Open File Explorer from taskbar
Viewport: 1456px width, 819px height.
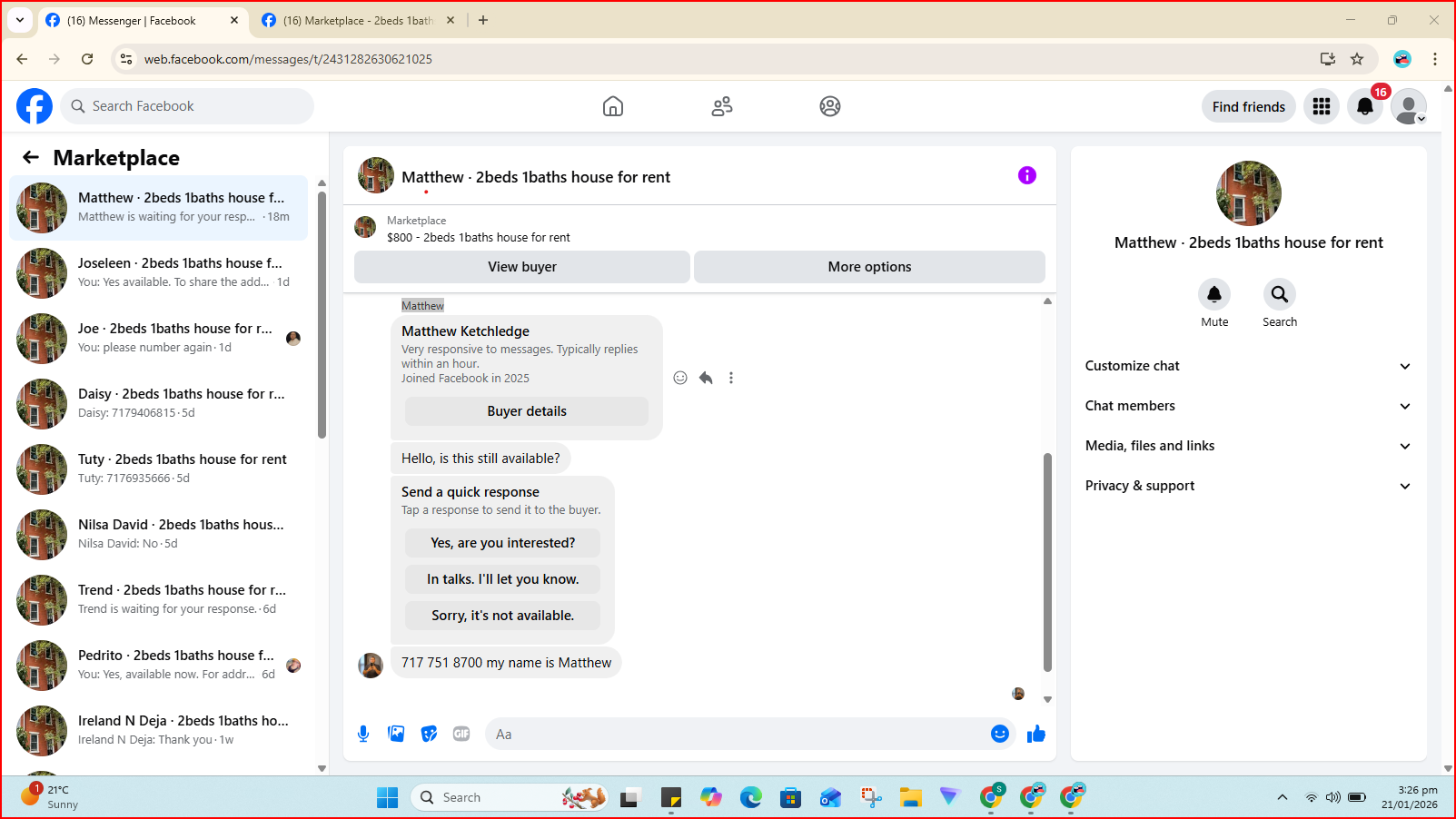[x=911, y=797]
